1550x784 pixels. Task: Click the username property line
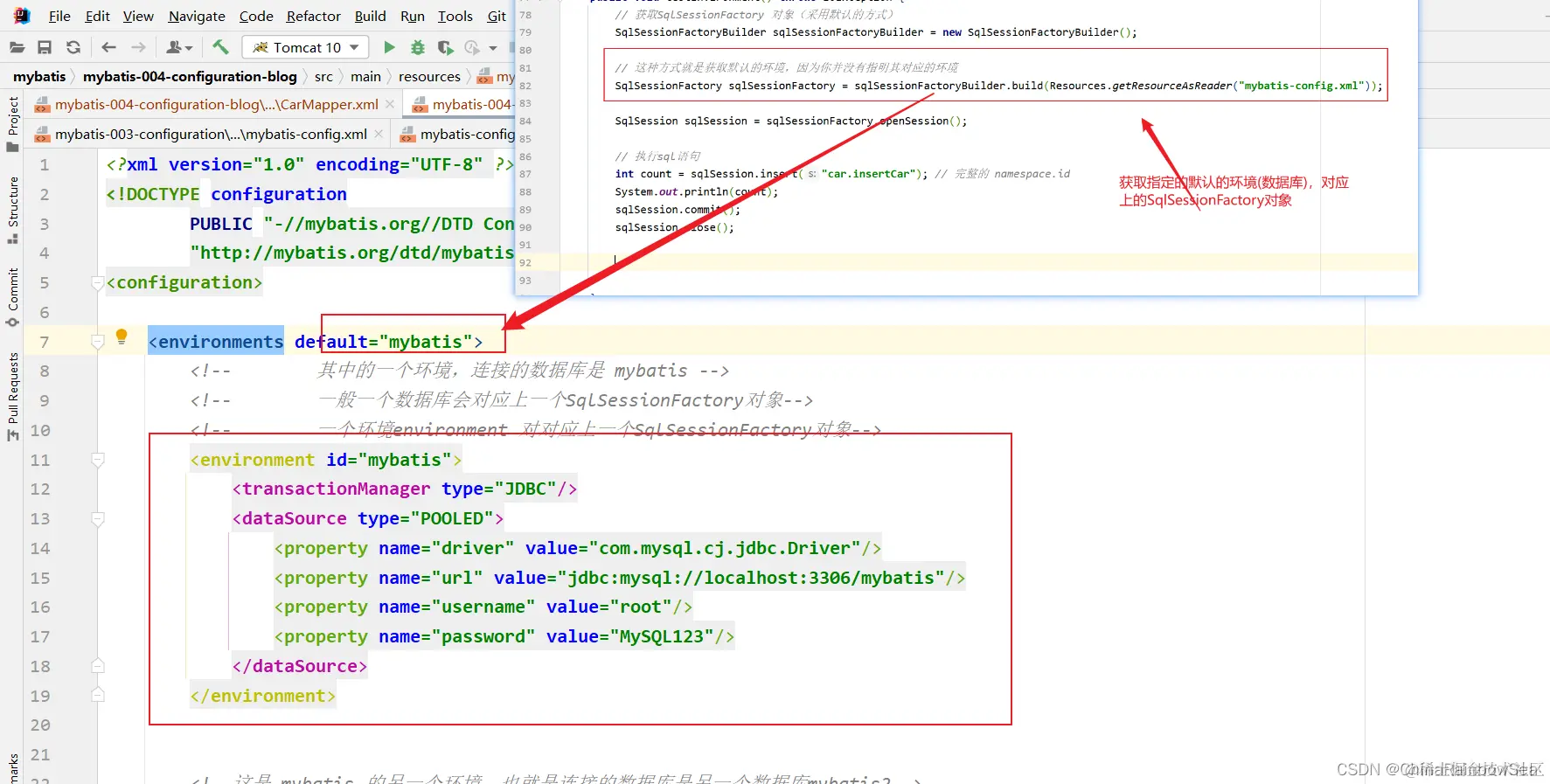point(483,607)
